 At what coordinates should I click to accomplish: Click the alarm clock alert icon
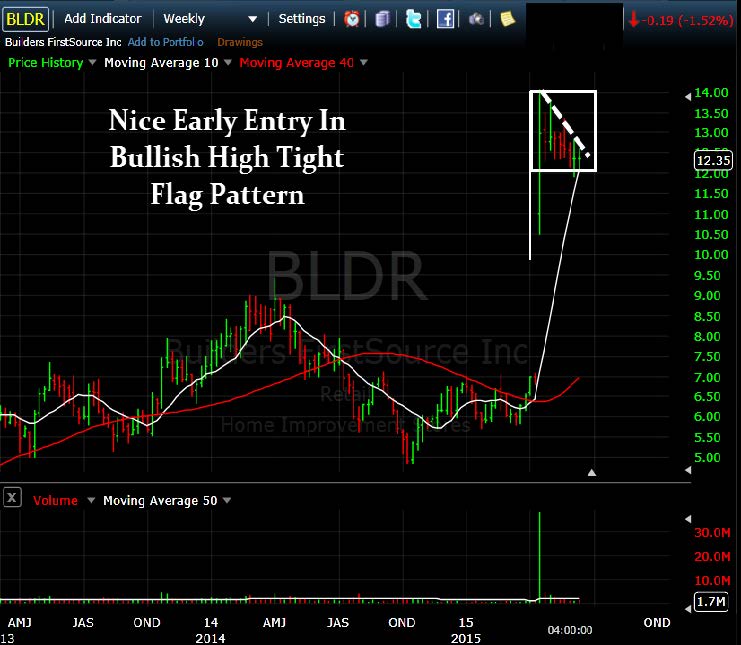[x=352, y=19]
